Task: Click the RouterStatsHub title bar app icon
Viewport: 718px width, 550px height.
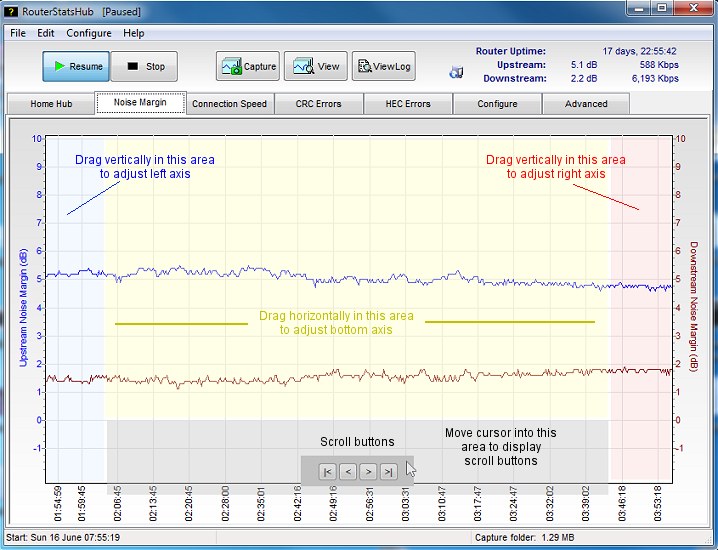Action: click(x=12, y=10)
